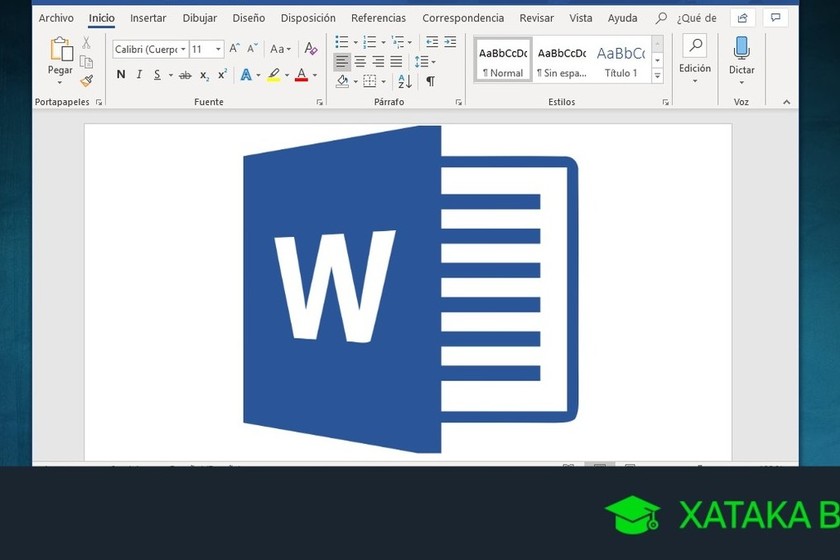The image size is (840, 560).
Task: Apply red font color
Action: tap(302, 74)
